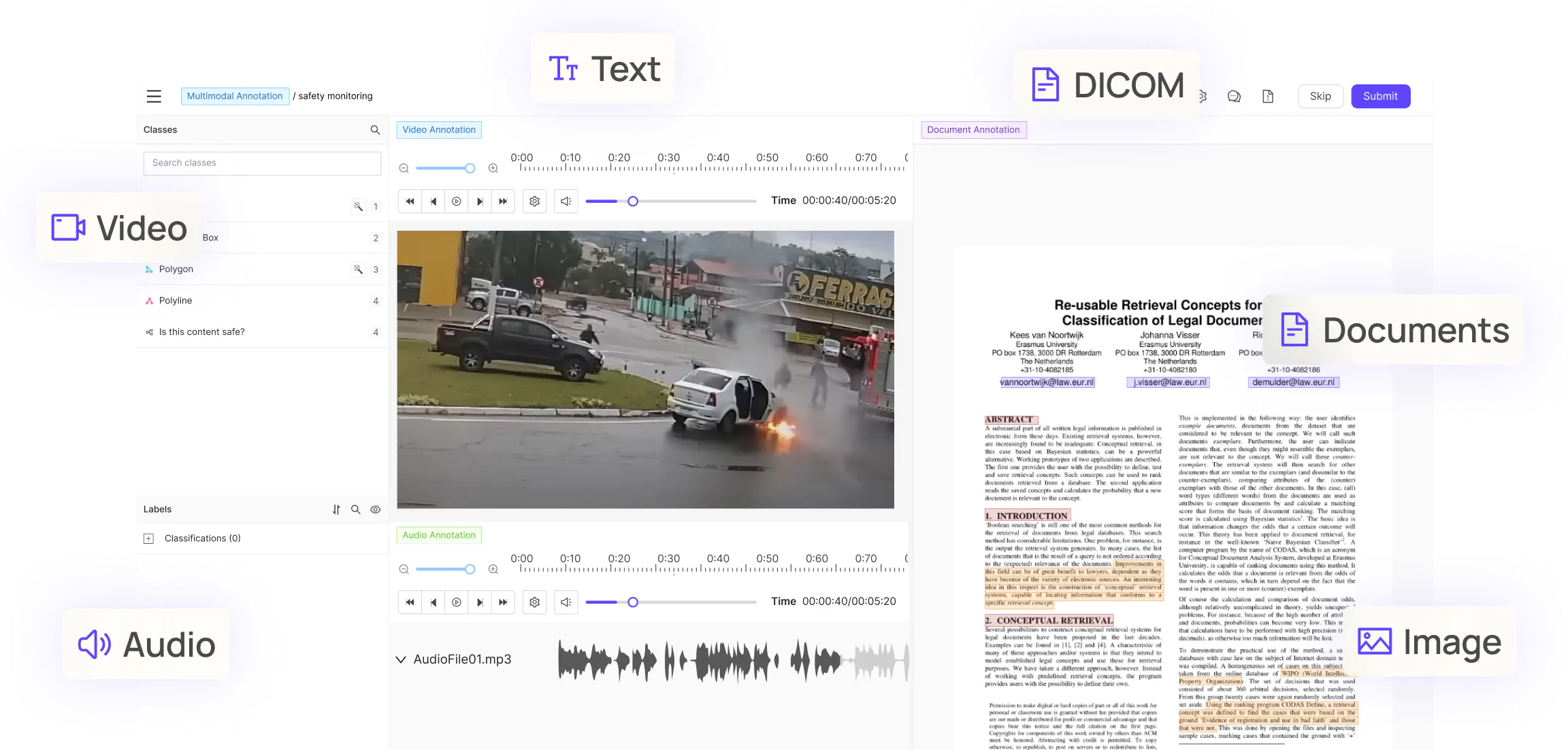This screenshot has width=1568, height=750.
Task: Click the Search classes input field
Action: [262, 163]
